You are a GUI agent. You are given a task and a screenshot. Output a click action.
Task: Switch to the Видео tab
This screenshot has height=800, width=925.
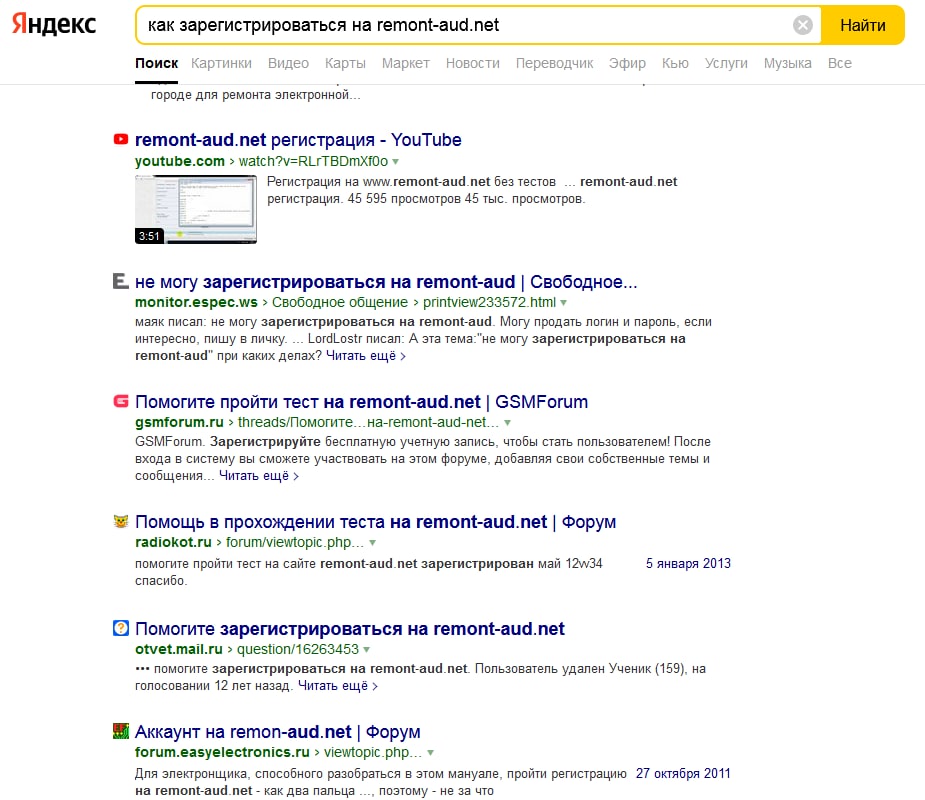coord(288,63)
